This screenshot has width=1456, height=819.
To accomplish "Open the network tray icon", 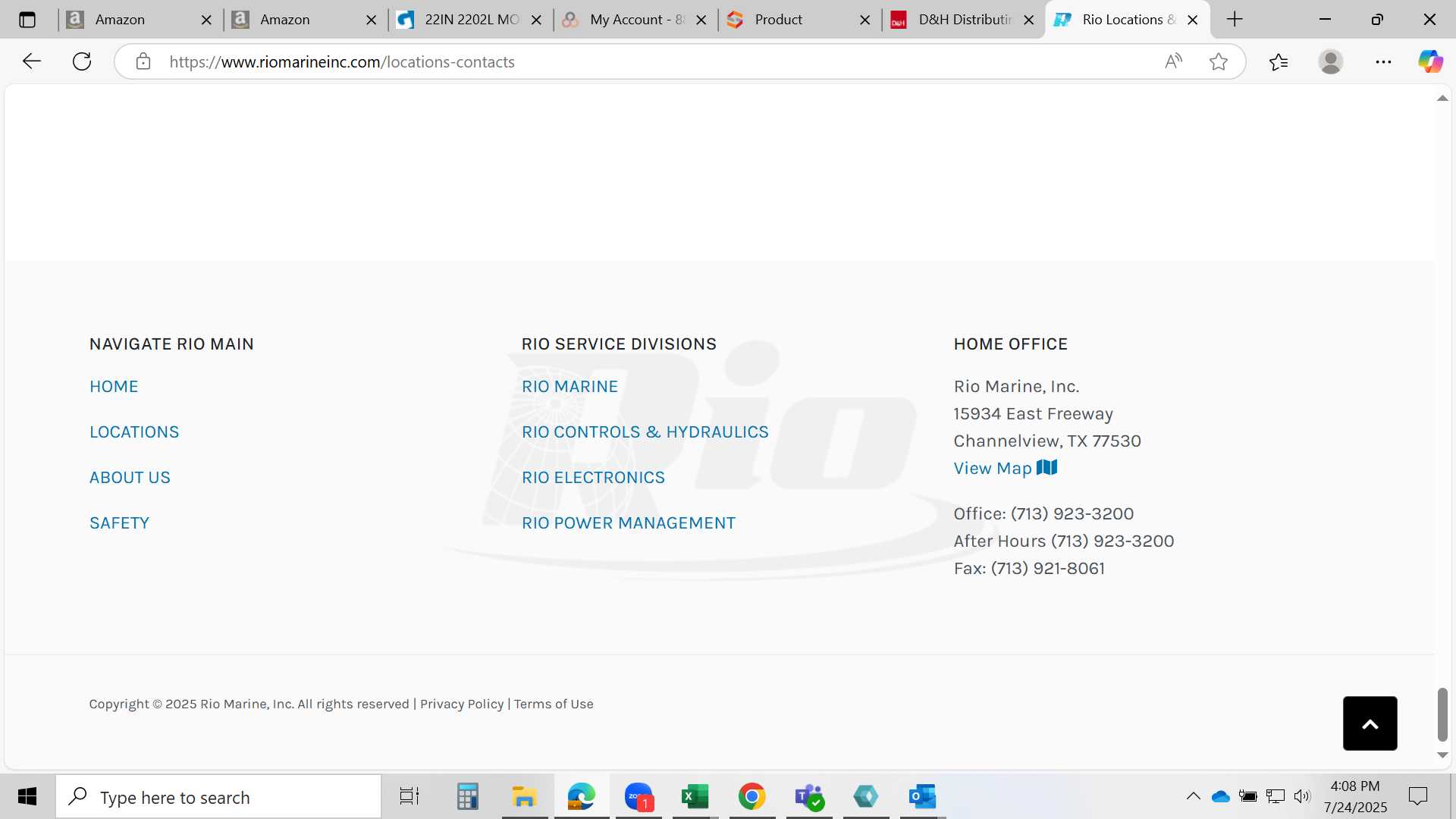I will click(1275, 796).
